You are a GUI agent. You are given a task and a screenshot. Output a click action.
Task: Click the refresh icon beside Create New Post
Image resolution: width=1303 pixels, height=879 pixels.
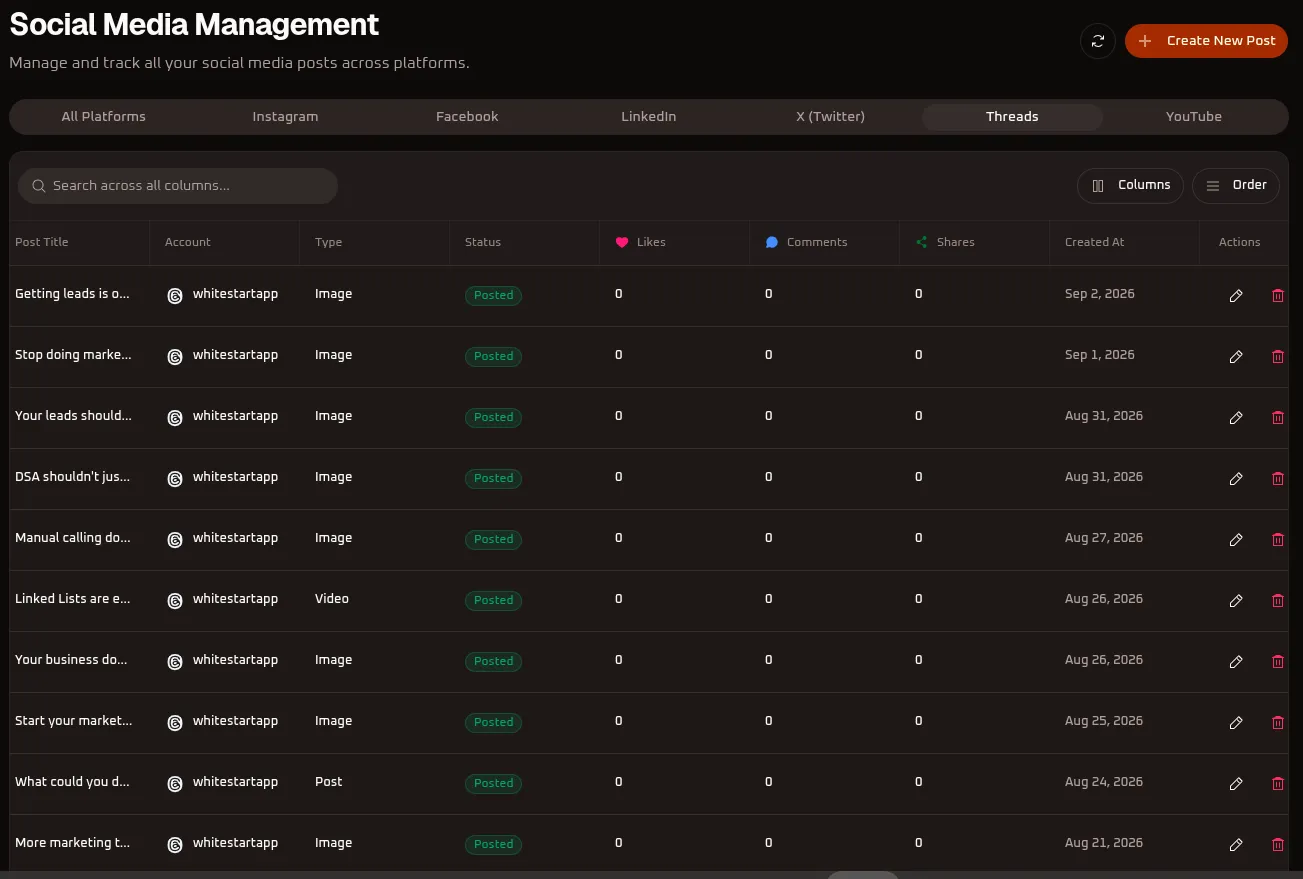pyautogui.click(x=1097, y=41)
